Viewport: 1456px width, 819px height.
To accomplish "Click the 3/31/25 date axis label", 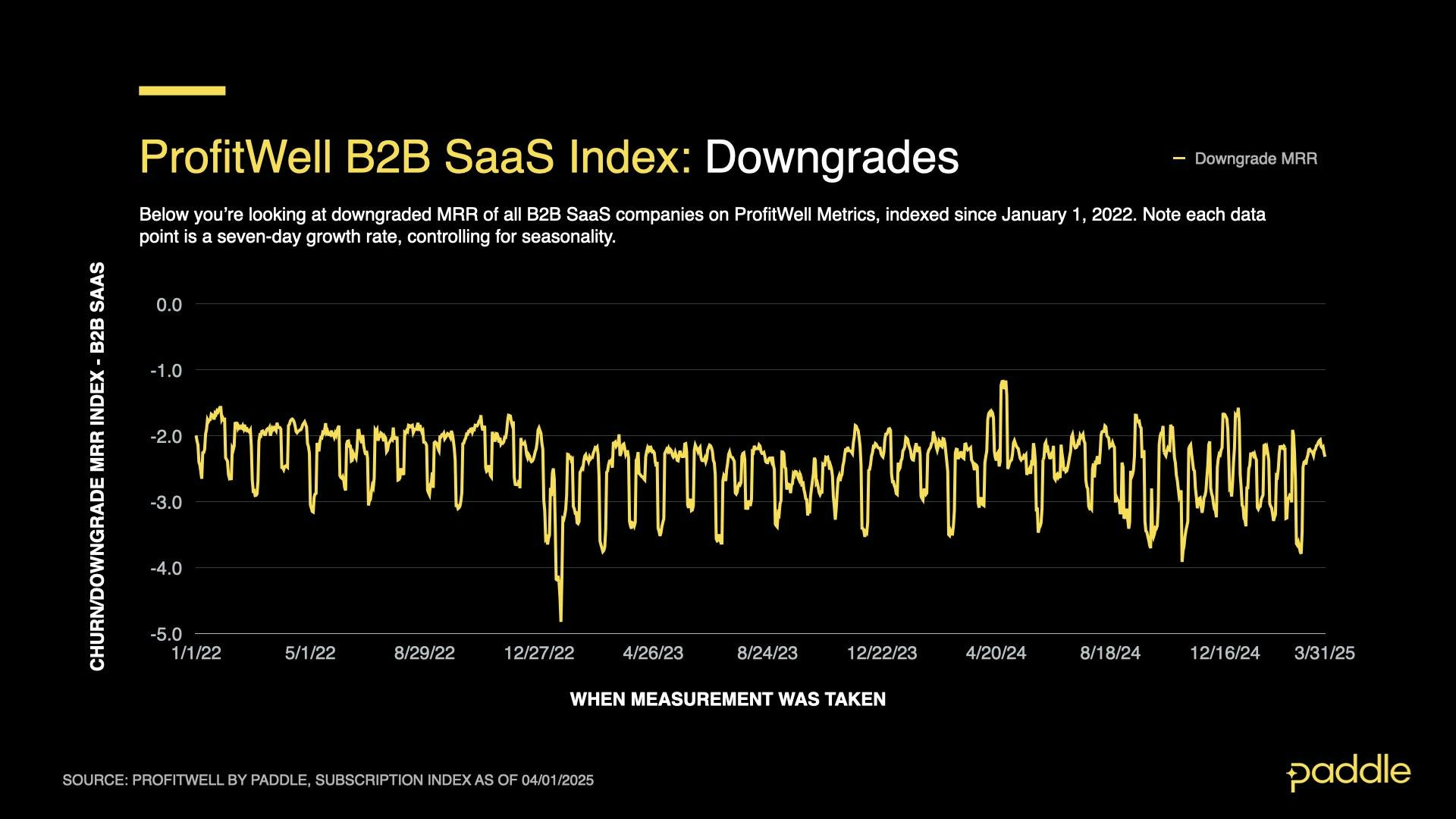I will pyautogui.click(x=1324, y=653).
